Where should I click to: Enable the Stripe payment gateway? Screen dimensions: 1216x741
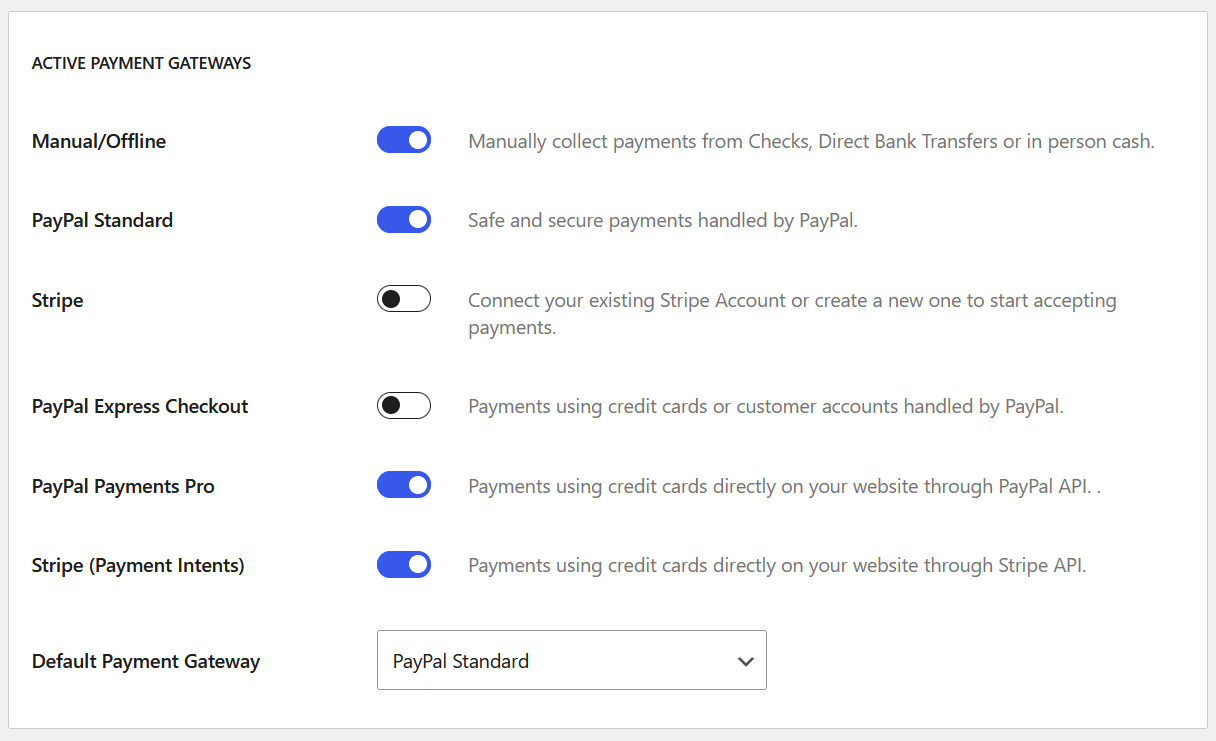pyautogui.click(x=403, y=298)
